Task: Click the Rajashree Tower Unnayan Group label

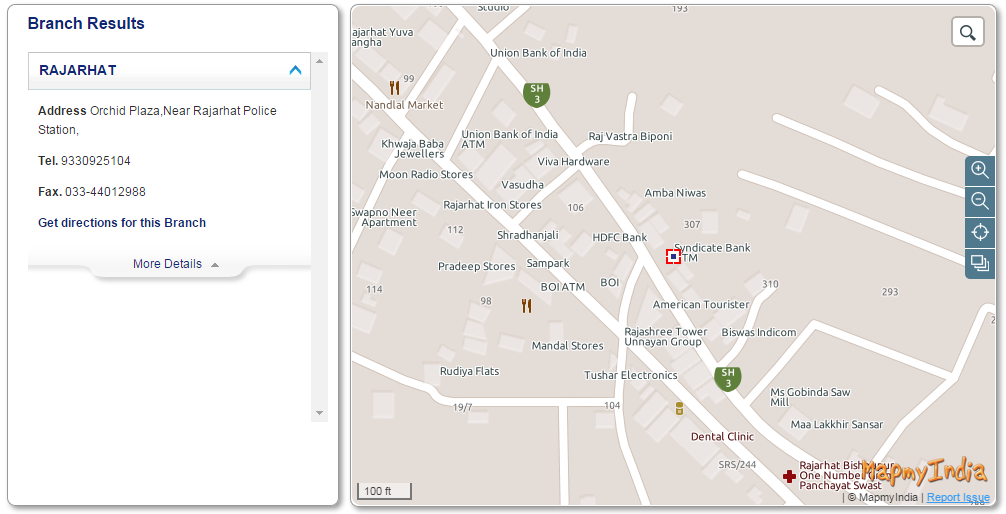Action: [x=665, y=337]
